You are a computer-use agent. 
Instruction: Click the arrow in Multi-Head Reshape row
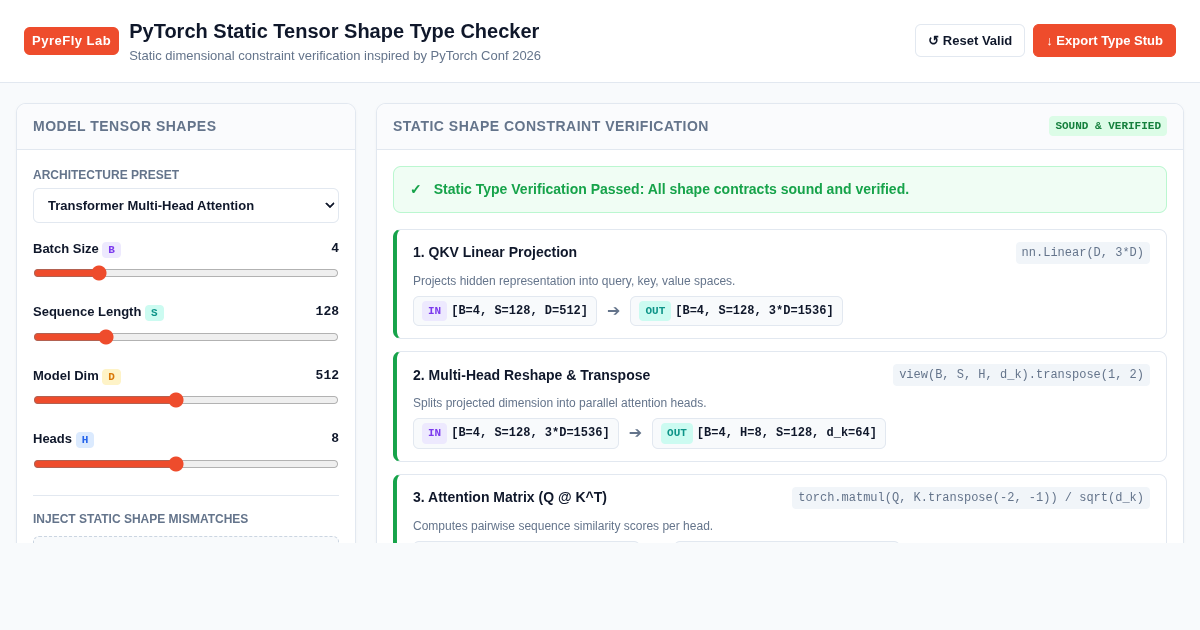click(x=635, y=433)
